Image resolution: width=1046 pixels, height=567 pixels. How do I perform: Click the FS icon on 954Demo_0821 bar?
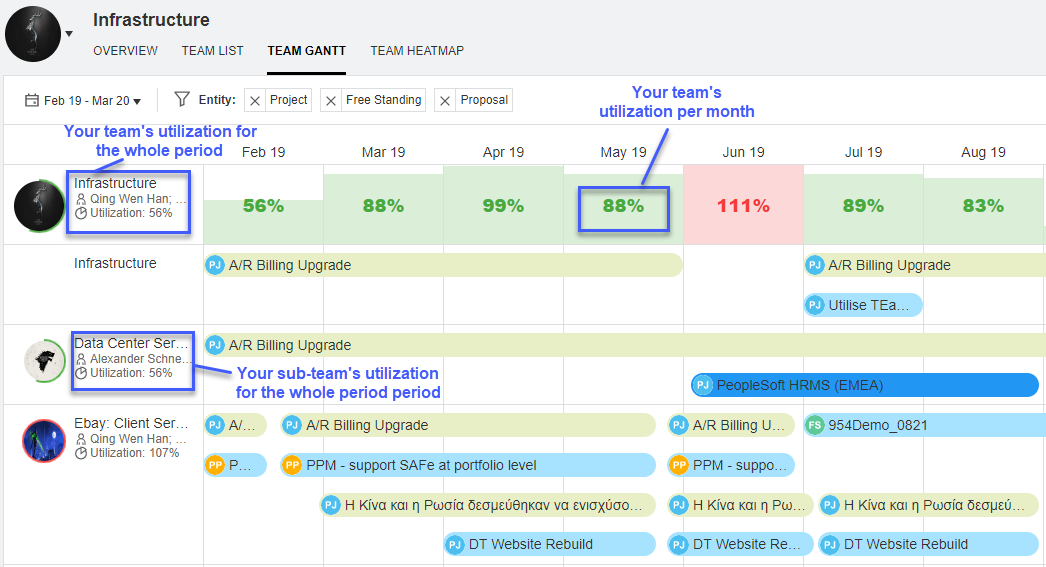pyautogui.click(x=817, y=425)
